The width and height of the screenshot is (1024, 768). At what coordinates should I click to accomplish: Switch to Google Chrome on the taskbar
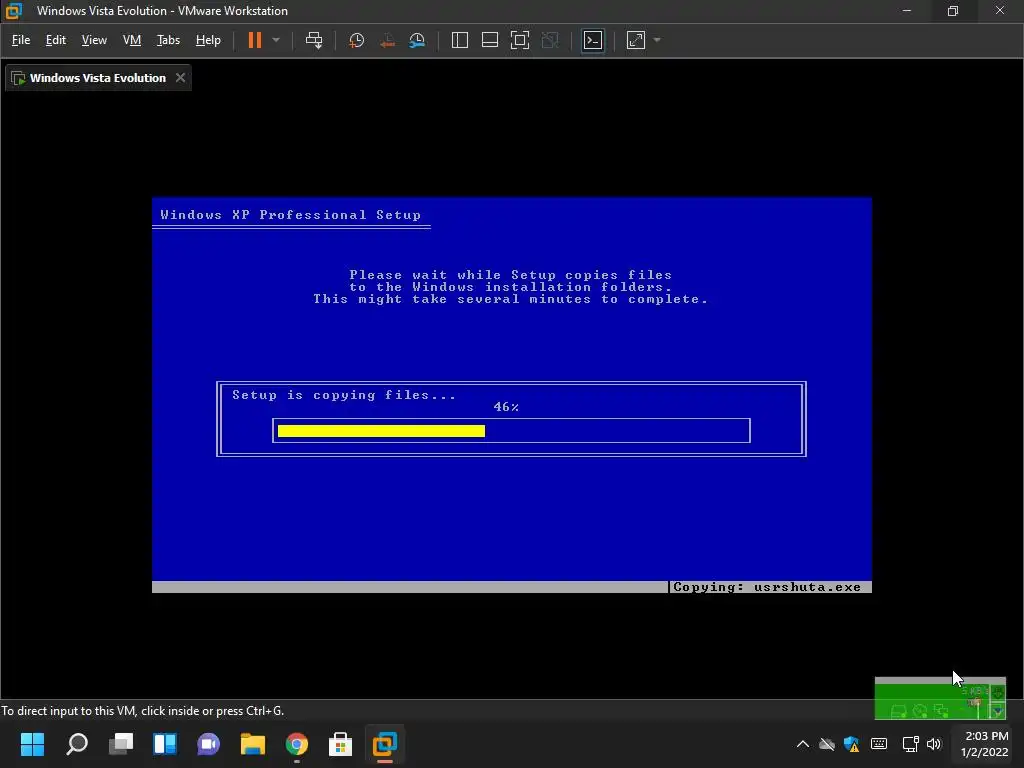[x=296, y=744]
